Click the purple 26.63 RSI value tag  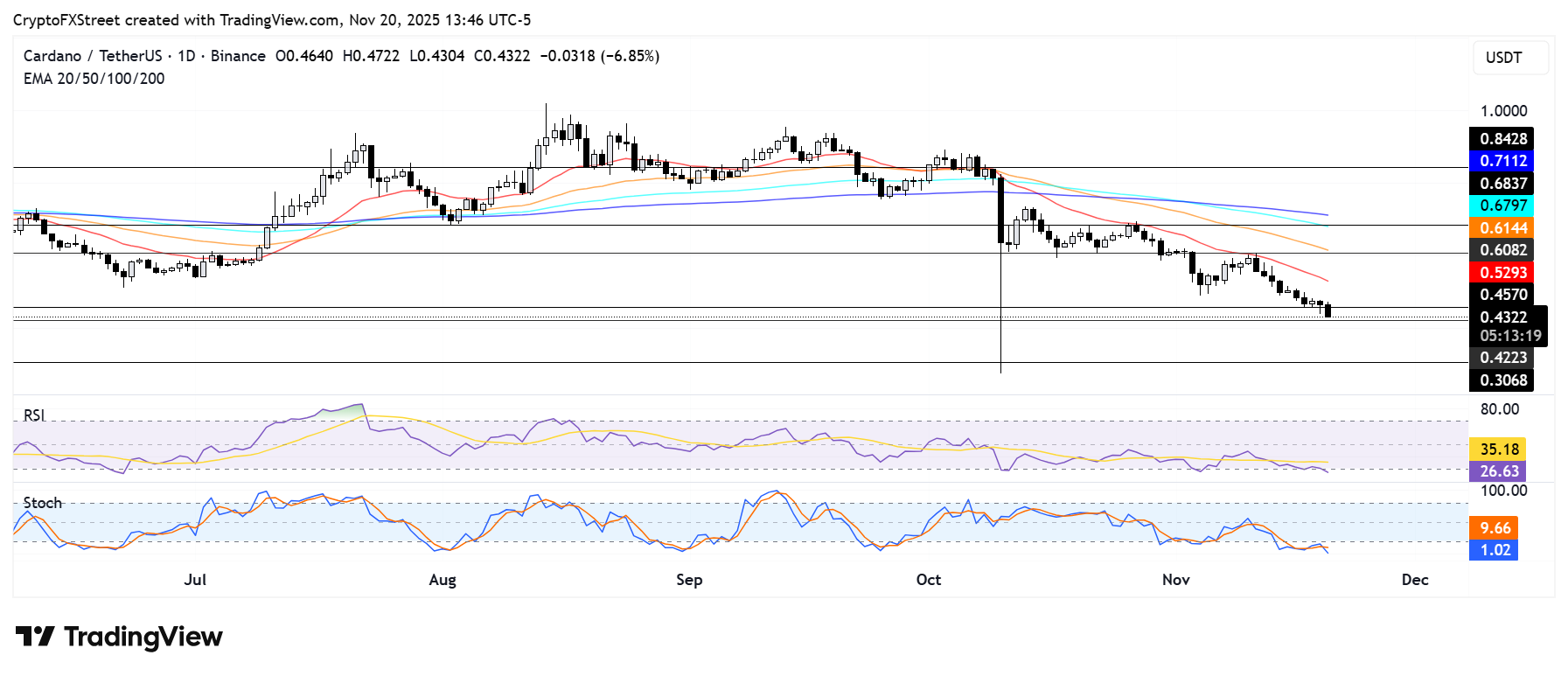coord(1498,471)
